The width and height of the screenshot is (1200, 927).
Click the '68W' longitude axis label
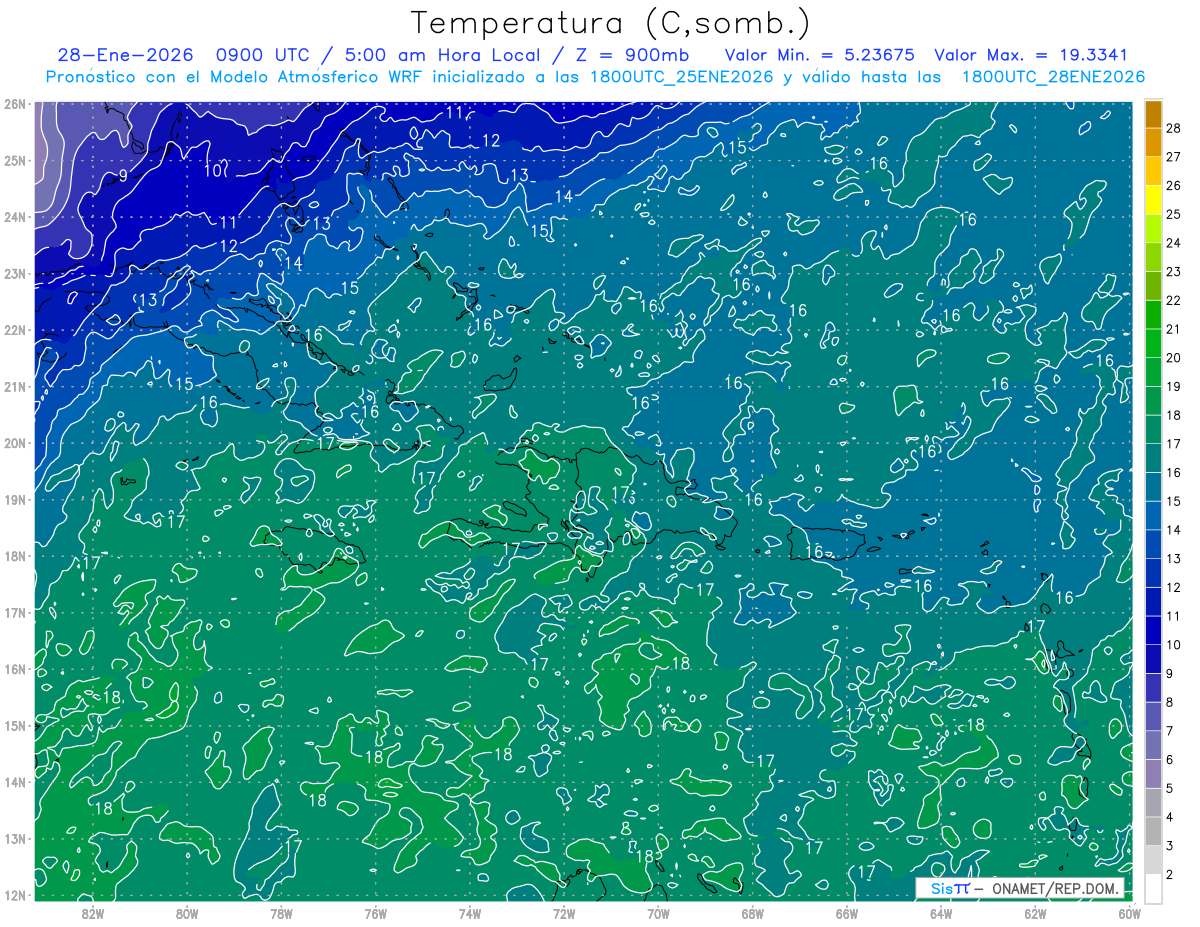[753, 913]
